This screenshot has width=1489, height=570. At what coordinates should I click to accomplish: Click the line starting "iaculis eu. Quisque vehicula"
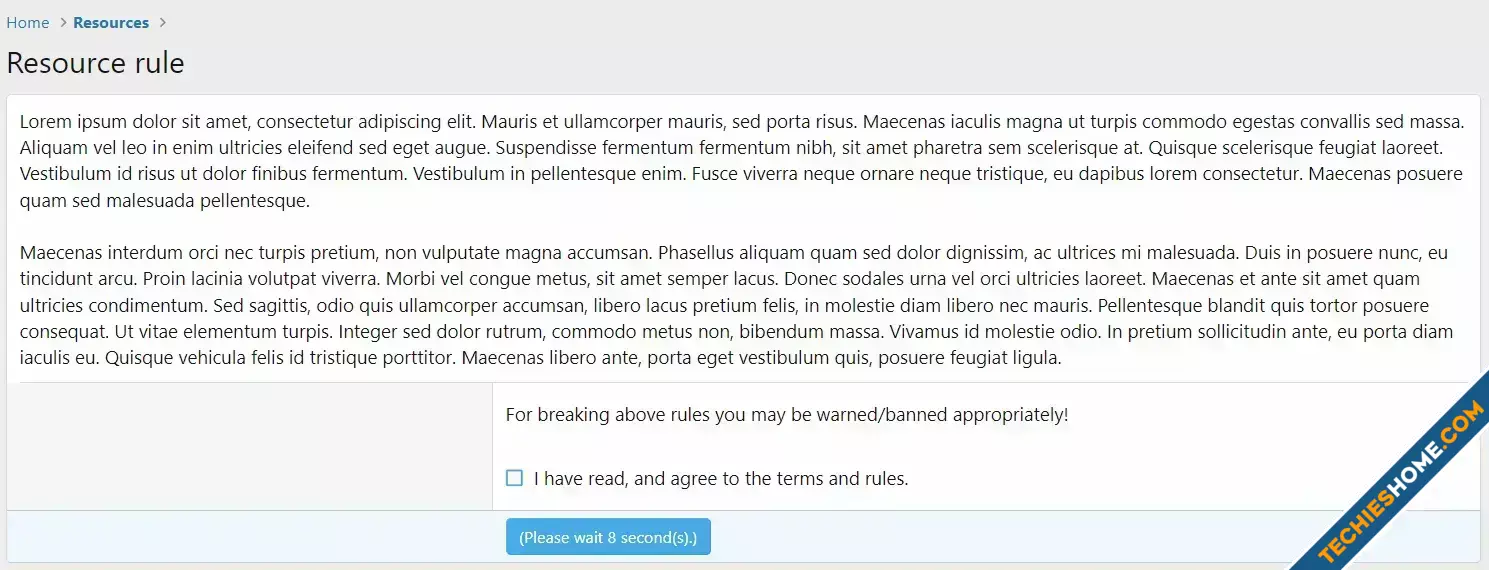(541, 358)
